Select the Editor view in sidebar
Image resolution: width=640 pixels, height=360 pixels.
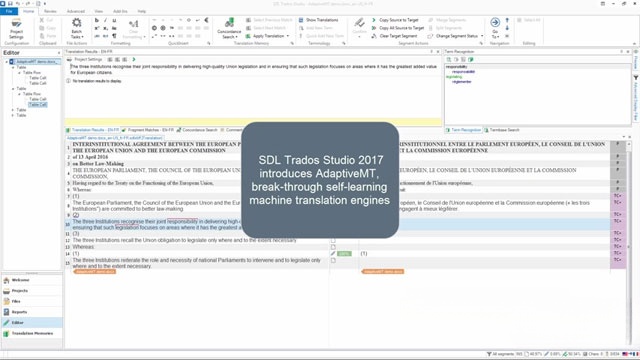click(x=32, y=322)
